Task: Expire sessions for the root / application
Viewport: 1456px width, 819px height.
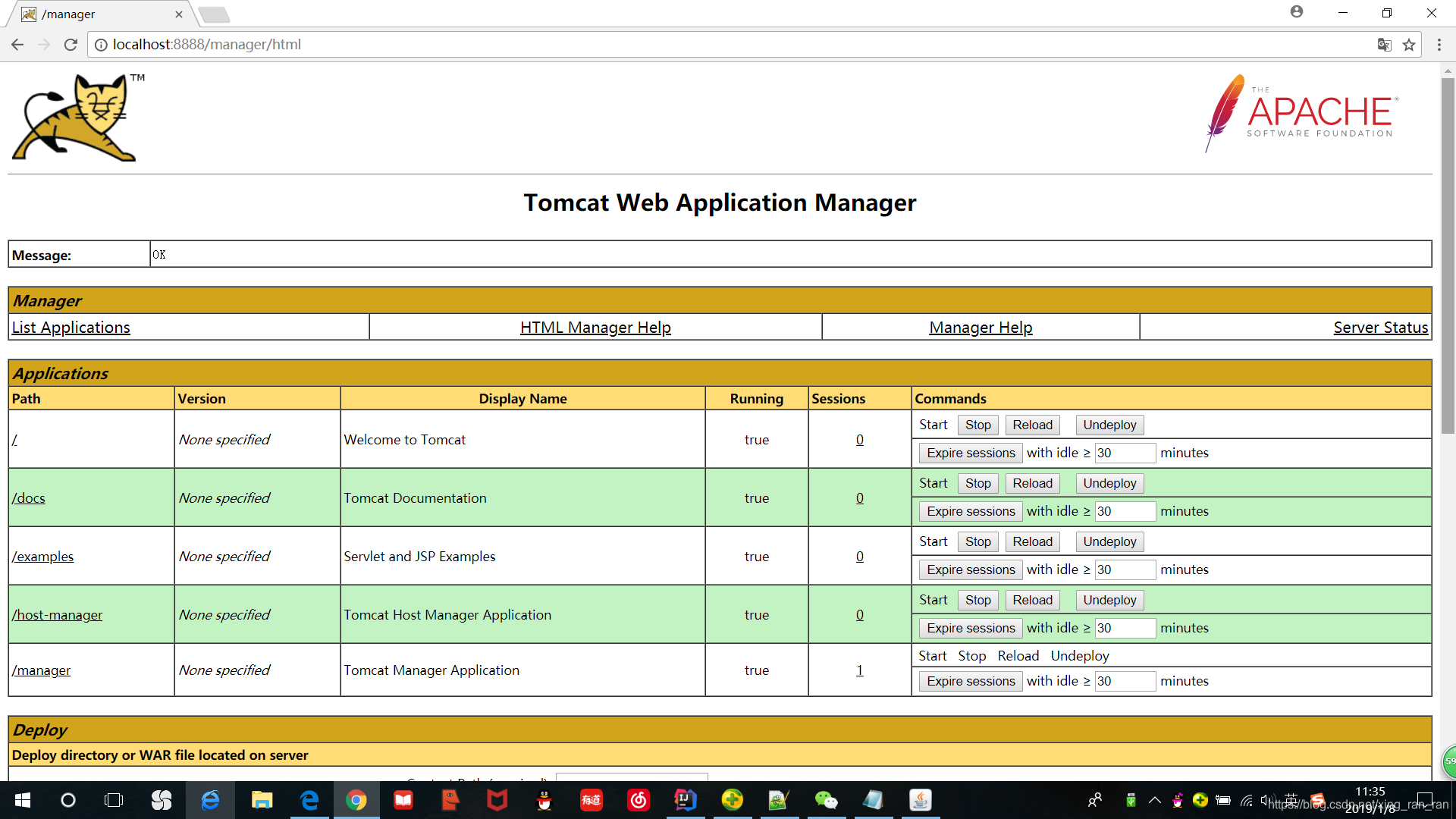Action: click(971, 453)
